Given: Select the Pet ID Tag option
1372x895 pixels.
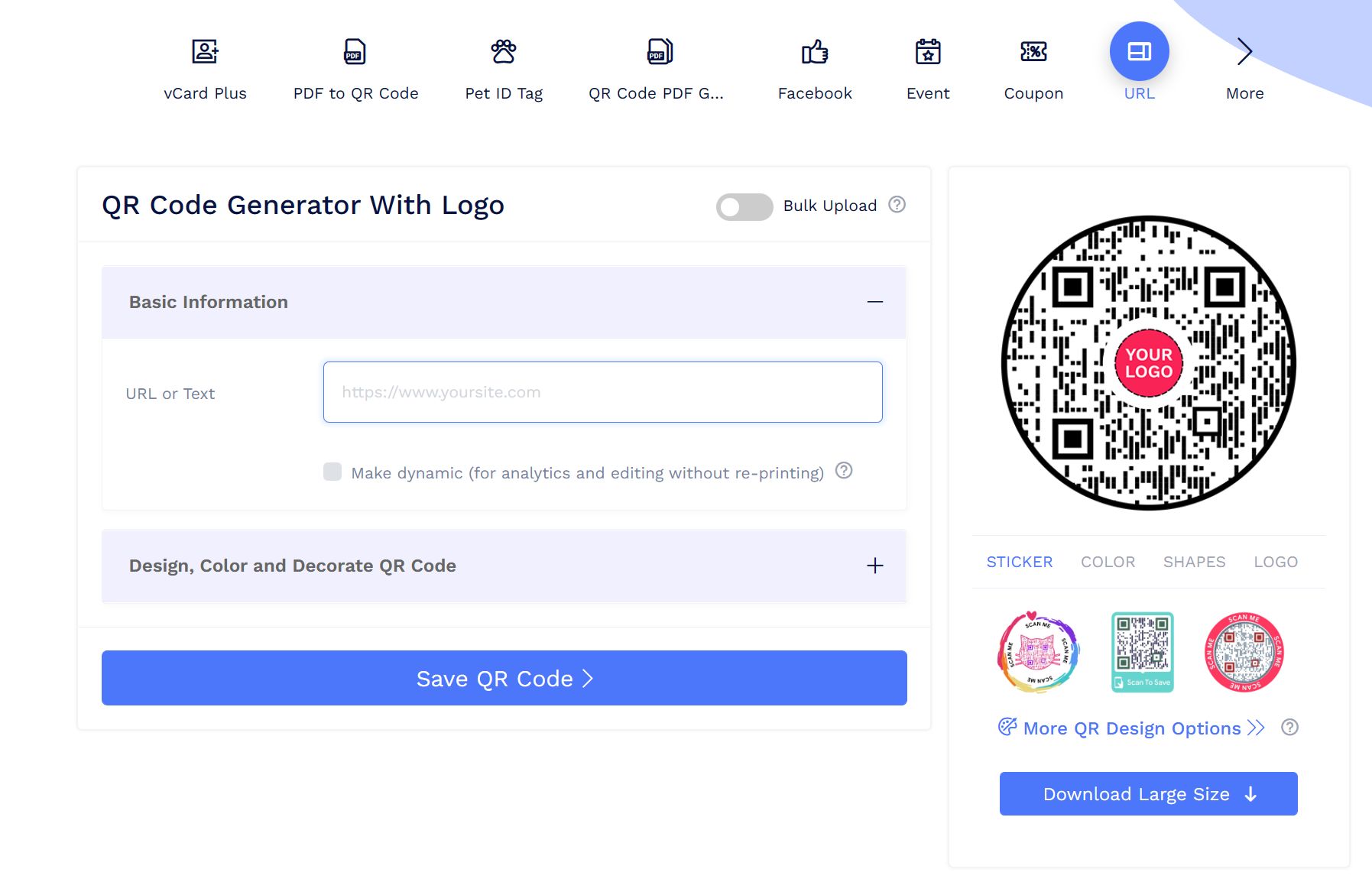Looking at the screenshot, I should 503,69.
